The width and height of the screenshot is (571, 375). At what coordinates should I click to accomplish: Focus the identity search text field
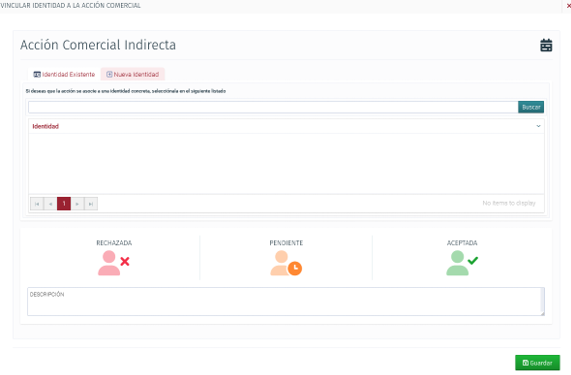click(x=273, y=107)
